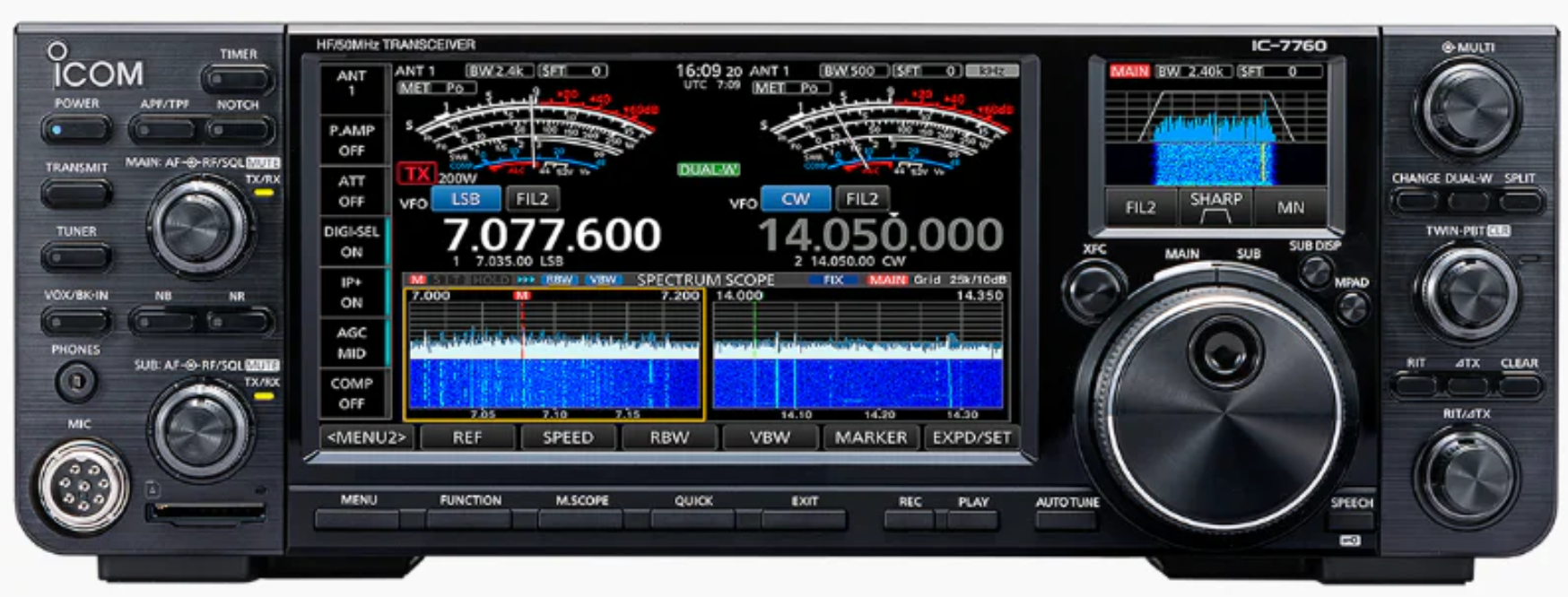Toggle P.AMP OFF preamp setting
The height and width of the screenshot is (597, 1568).
tap(352, 140)
